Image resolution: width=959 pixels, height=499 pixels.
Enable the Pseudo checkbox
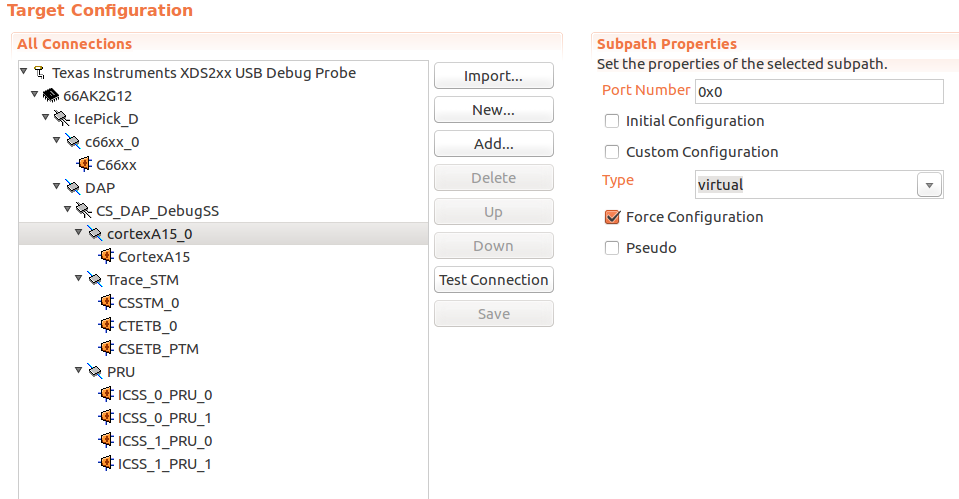(x=612, y=248)
